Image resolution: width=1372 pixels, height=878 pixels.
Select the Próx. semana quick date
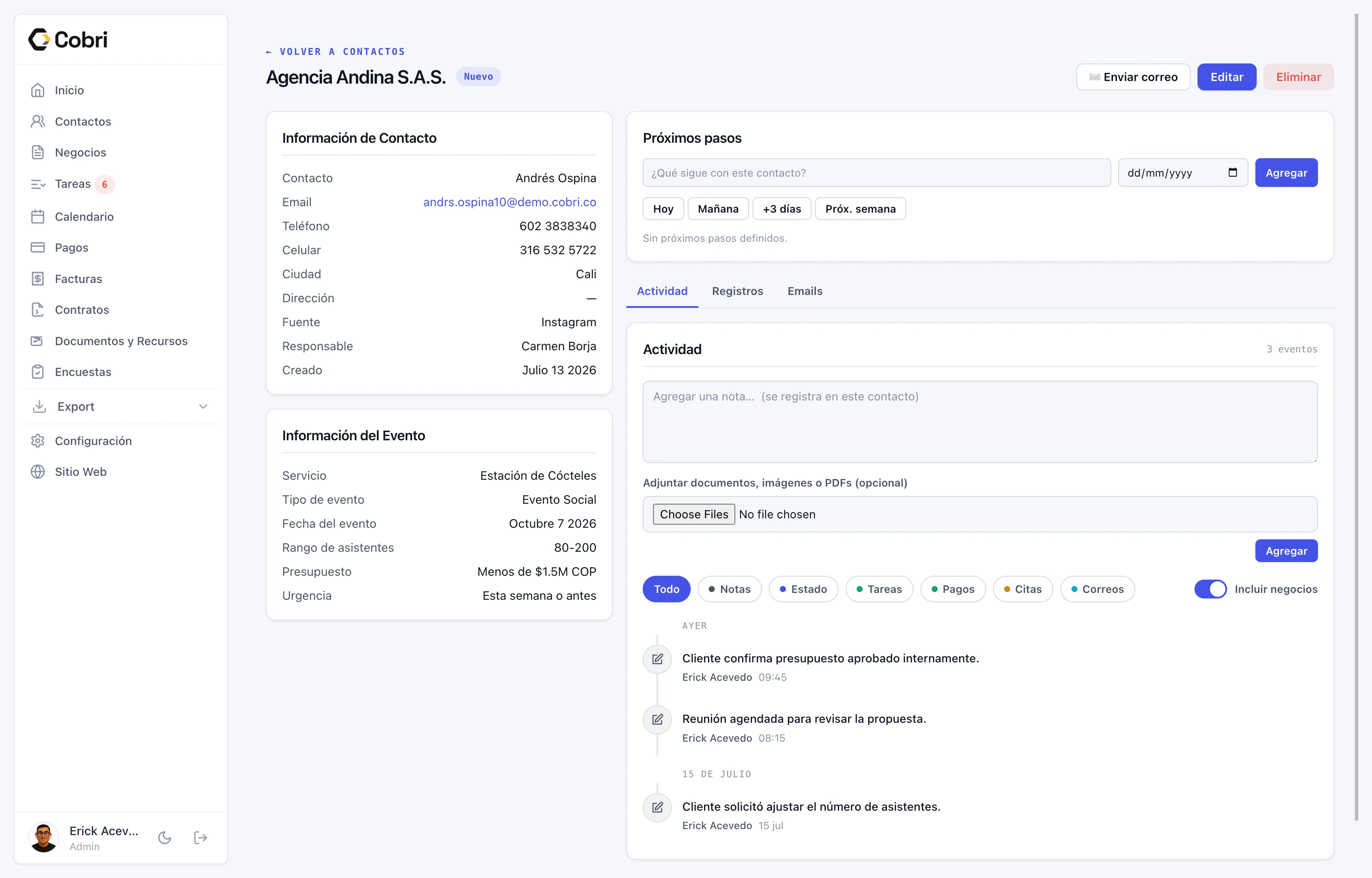pos(860,209)
